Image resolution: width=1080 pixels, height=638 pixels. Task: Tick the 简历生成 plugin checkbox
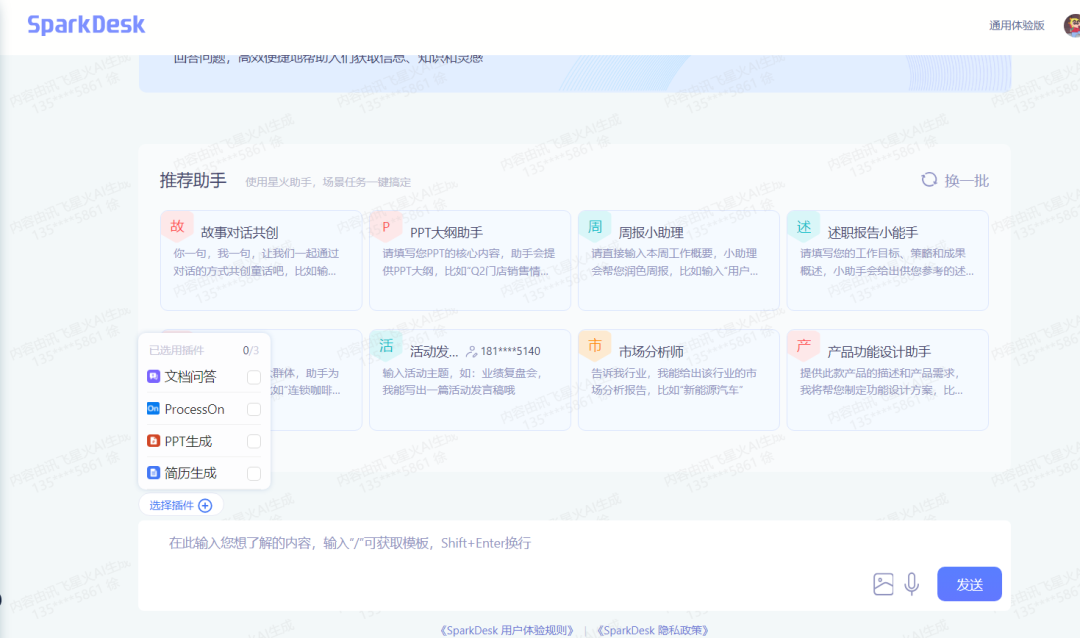(253, 473)
